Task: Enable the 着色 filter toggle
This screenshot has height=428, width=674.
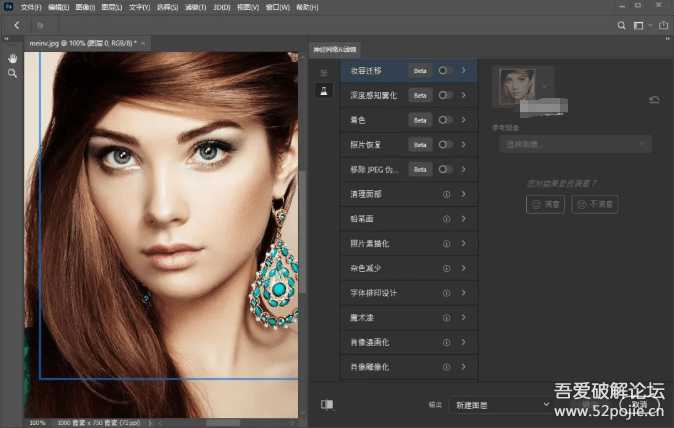Action: [444, 120]
